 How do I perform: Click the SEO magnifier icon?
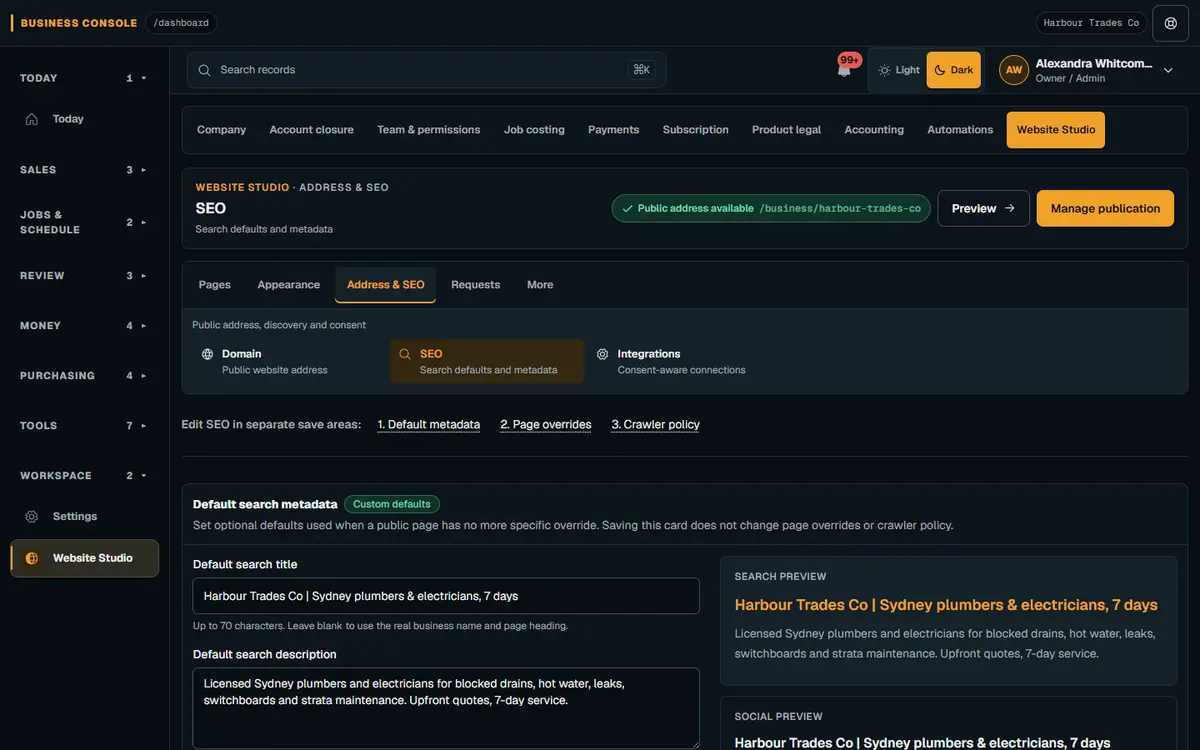405,354
